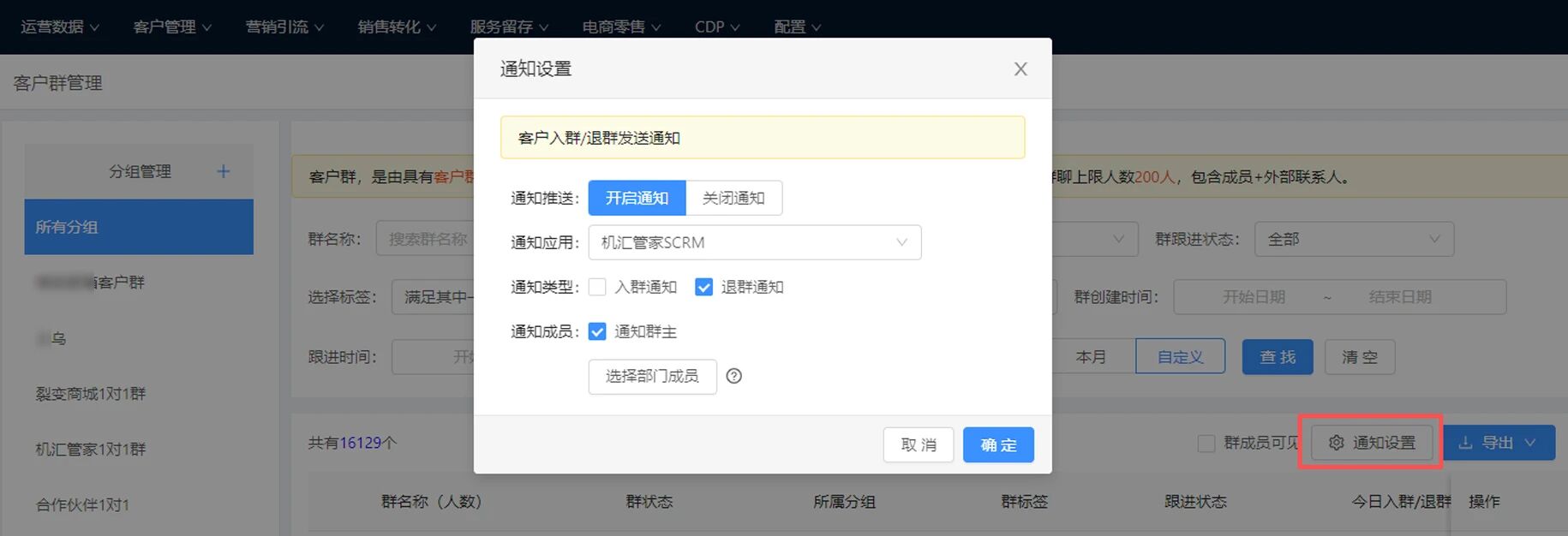Uncheck the 通知群主 checkbox
The height and width of the screenshot is (536, 1568).
click(x=597, y=331)
